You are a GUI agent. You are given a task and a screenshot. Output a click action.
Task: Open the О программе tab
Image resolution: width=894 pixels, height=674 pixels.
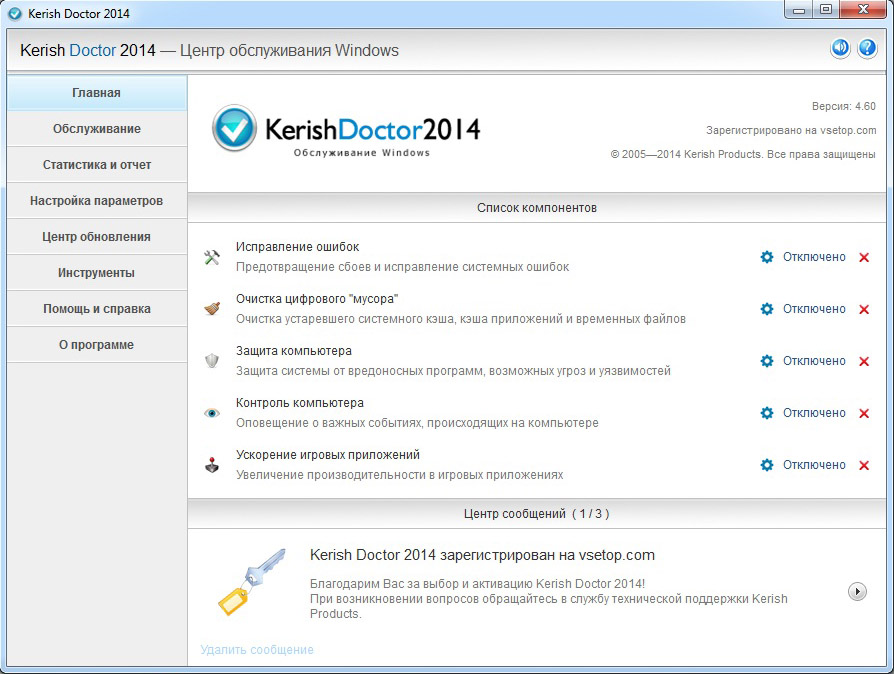pos(97,344)
